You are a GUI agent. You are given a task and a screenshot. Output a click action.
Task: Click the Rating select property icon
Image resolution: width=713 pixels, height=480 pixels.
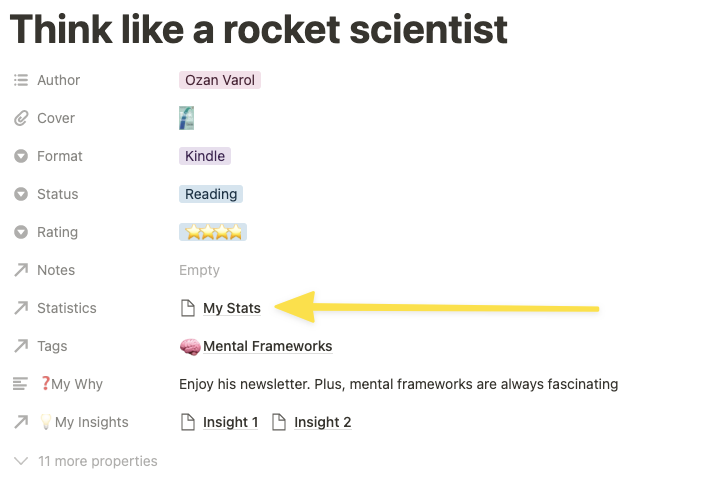coord(21,232)
